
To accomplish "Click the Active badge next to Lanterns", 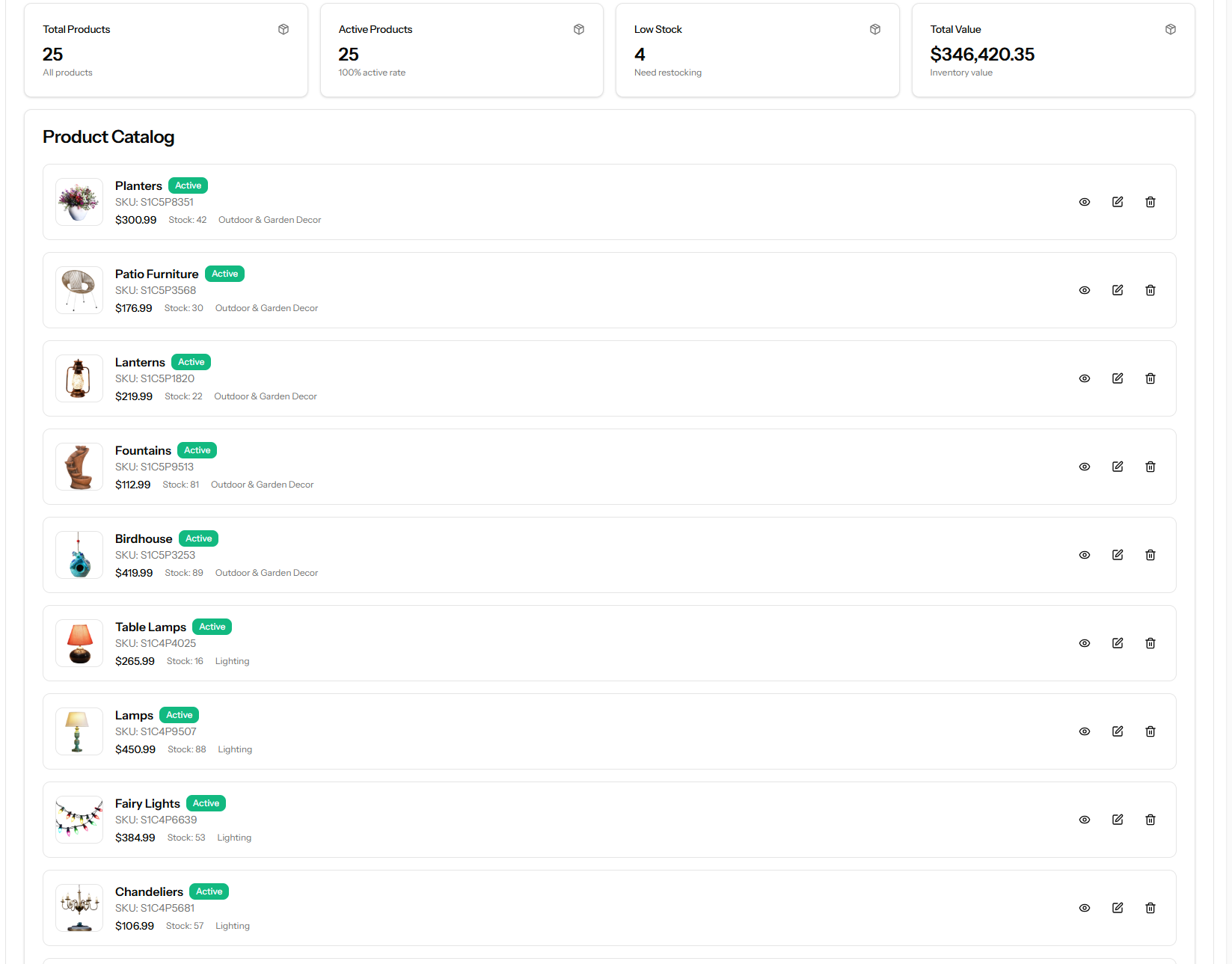I will [x=191, y=362].
